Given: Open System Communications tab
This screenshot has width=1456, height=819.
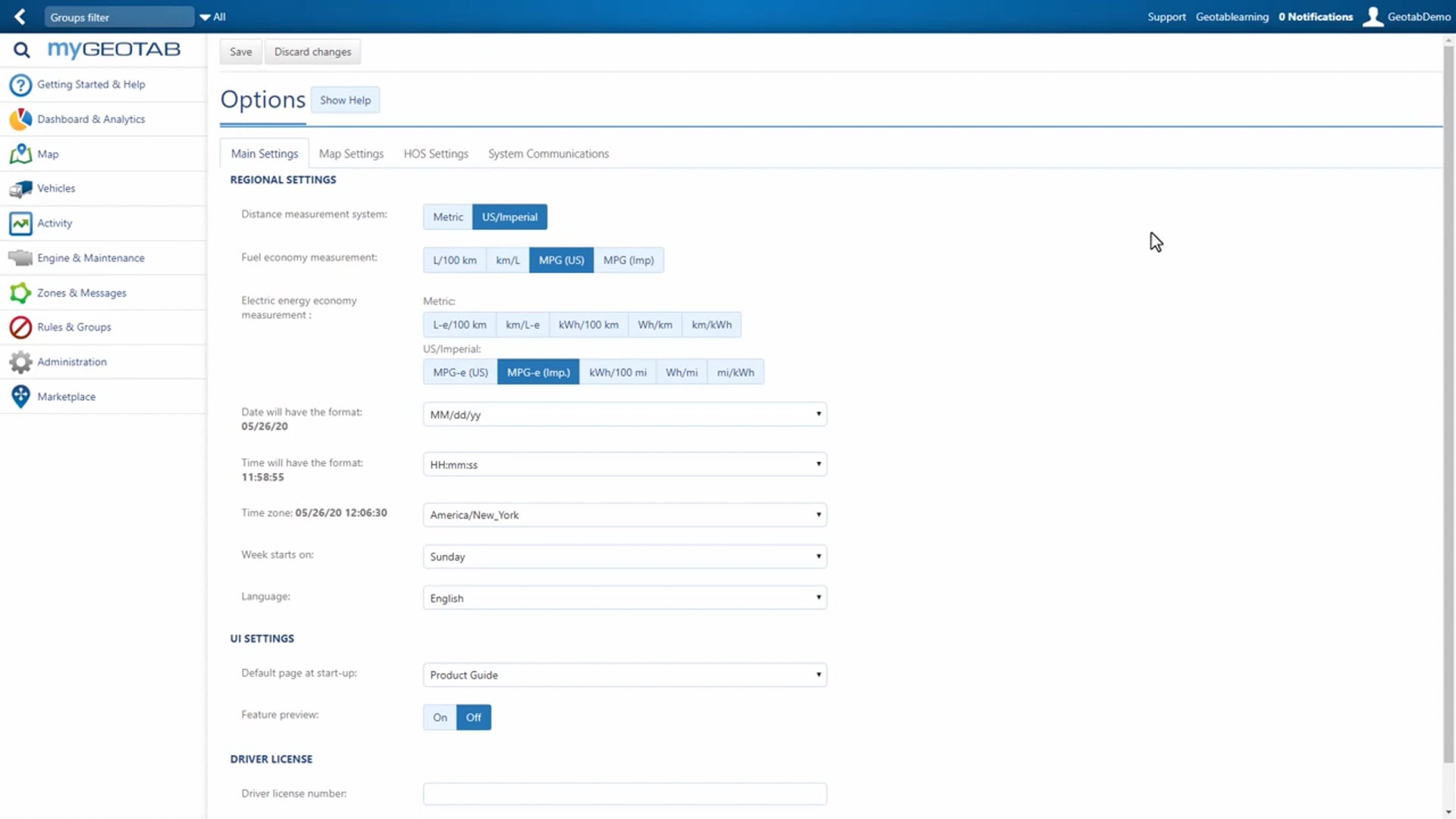Looking at the screenshot, I should (548, 154).
